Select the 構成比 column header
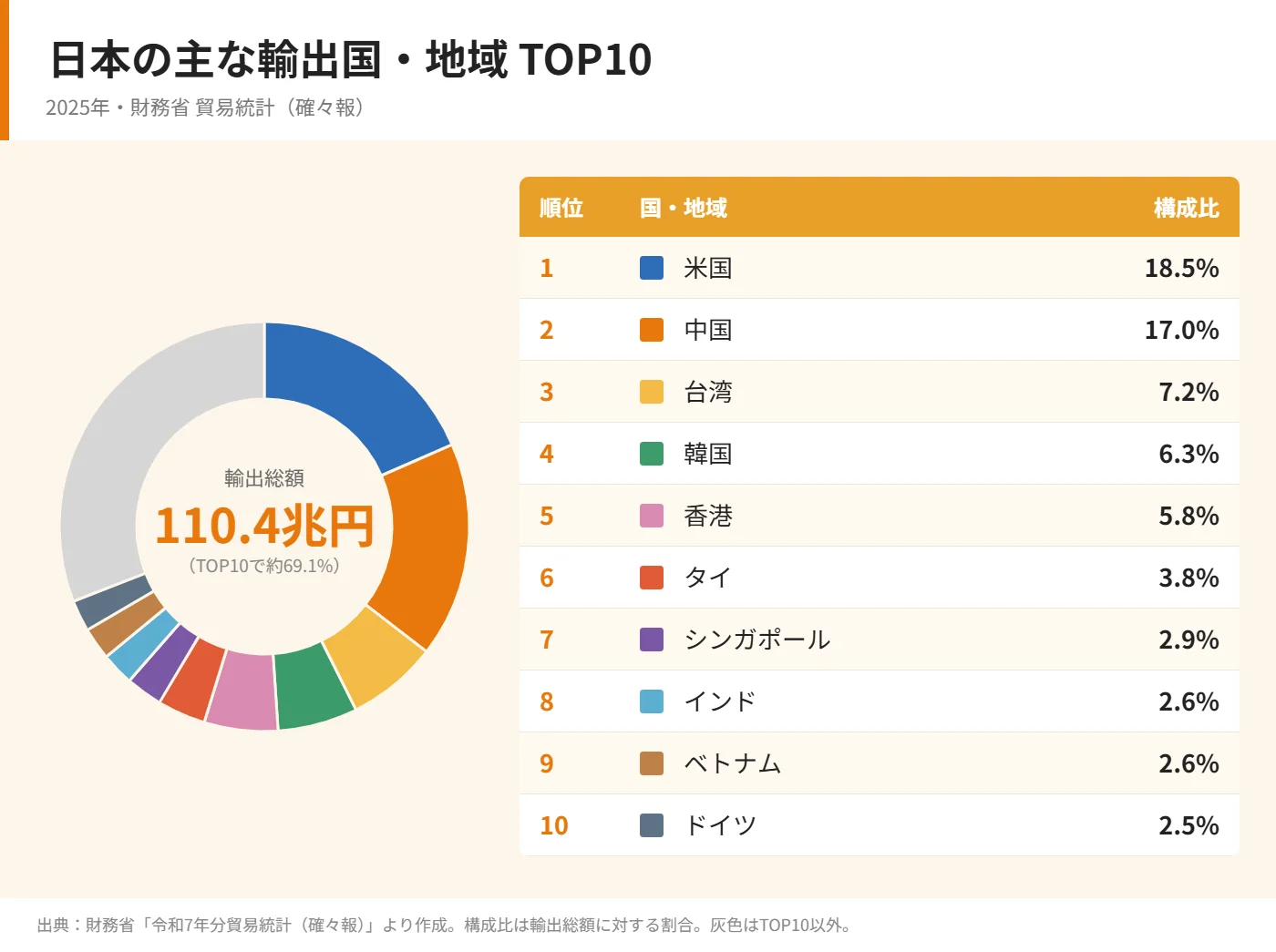The image size is (1276, 952). (x=1187, y=208)
